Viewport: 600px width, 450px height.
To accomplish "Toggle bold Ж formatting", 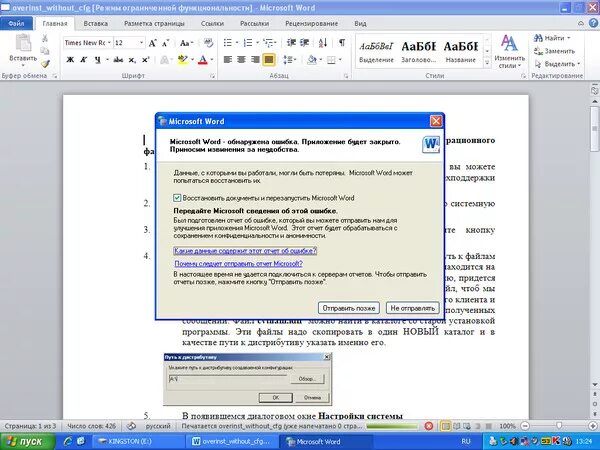I will pos(70,60).
